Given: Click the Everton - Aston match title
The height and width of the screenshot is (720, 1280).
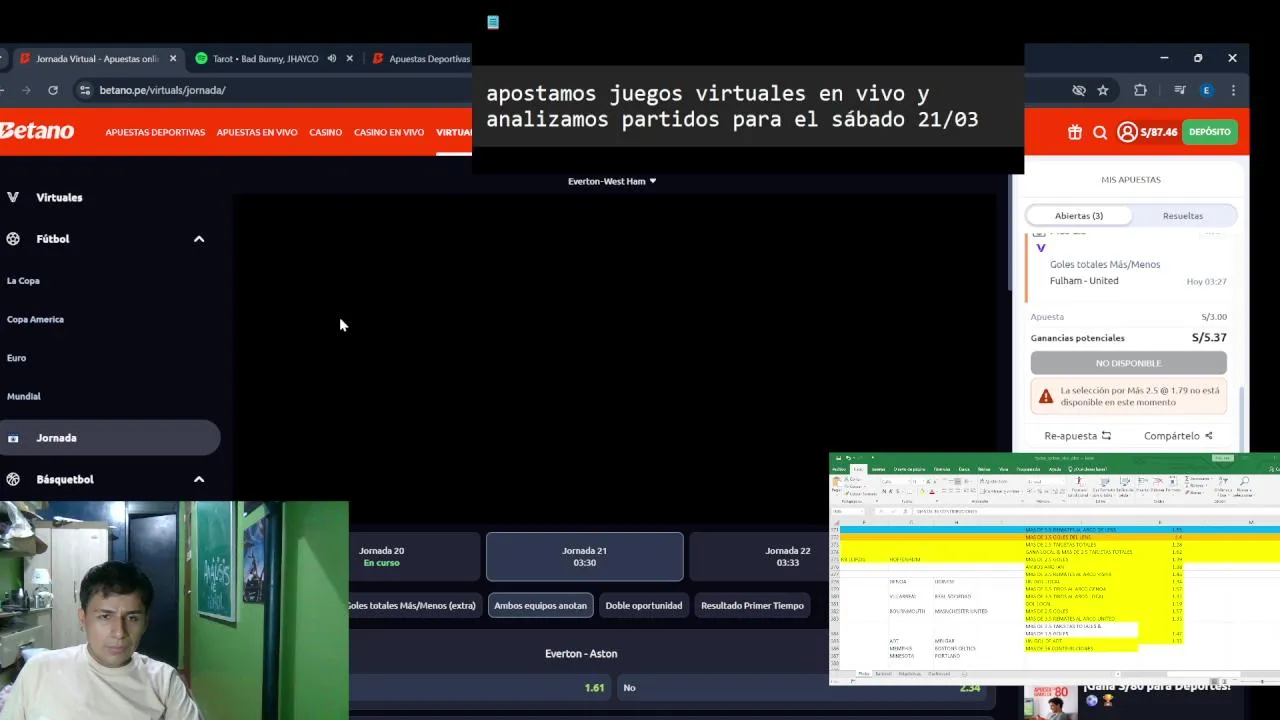Looking at the screenshot, I should coord(581,654).
